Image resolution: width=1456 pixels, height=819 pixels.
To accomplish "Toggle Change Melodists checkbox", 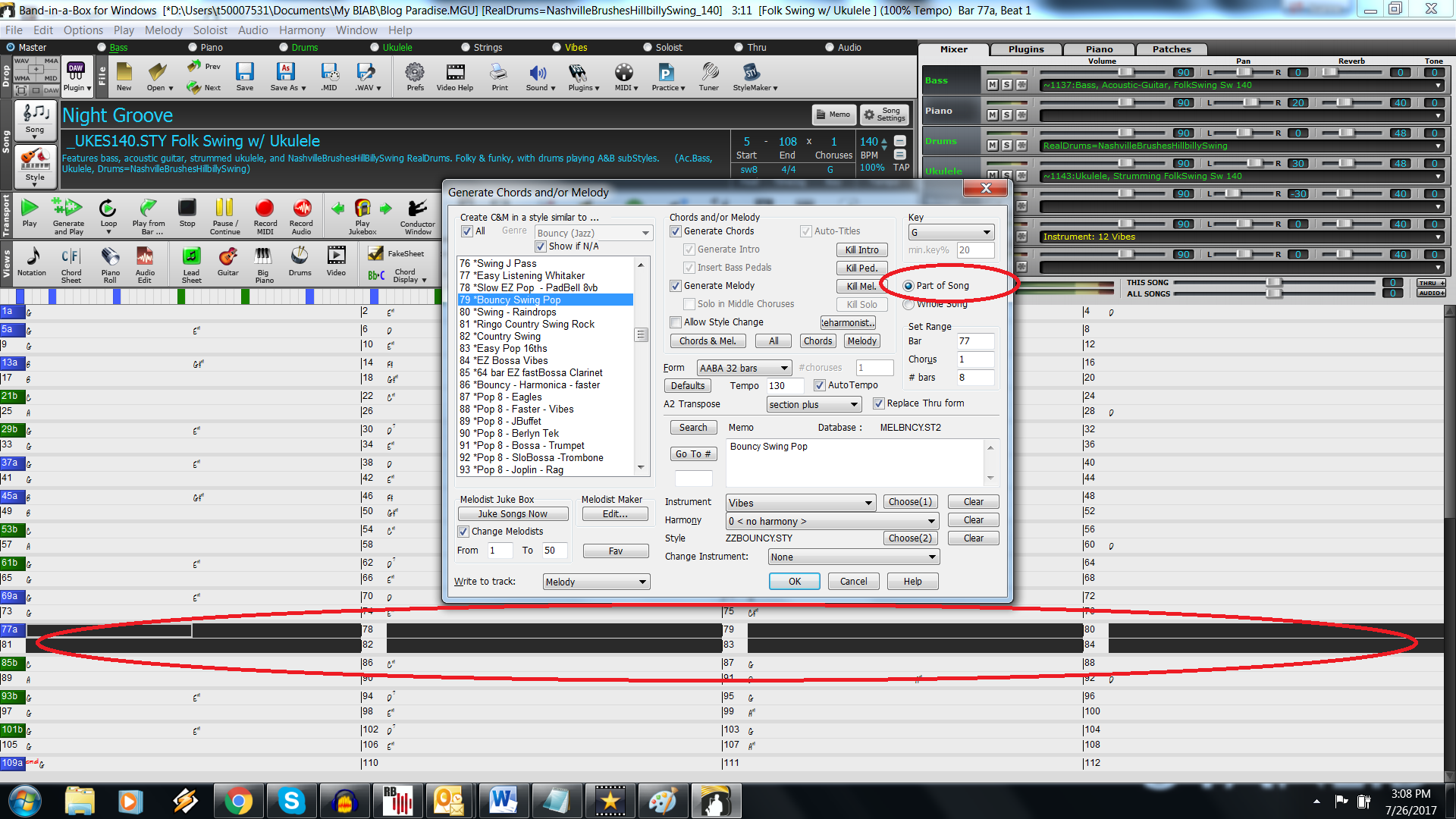I will click(463, 532).
